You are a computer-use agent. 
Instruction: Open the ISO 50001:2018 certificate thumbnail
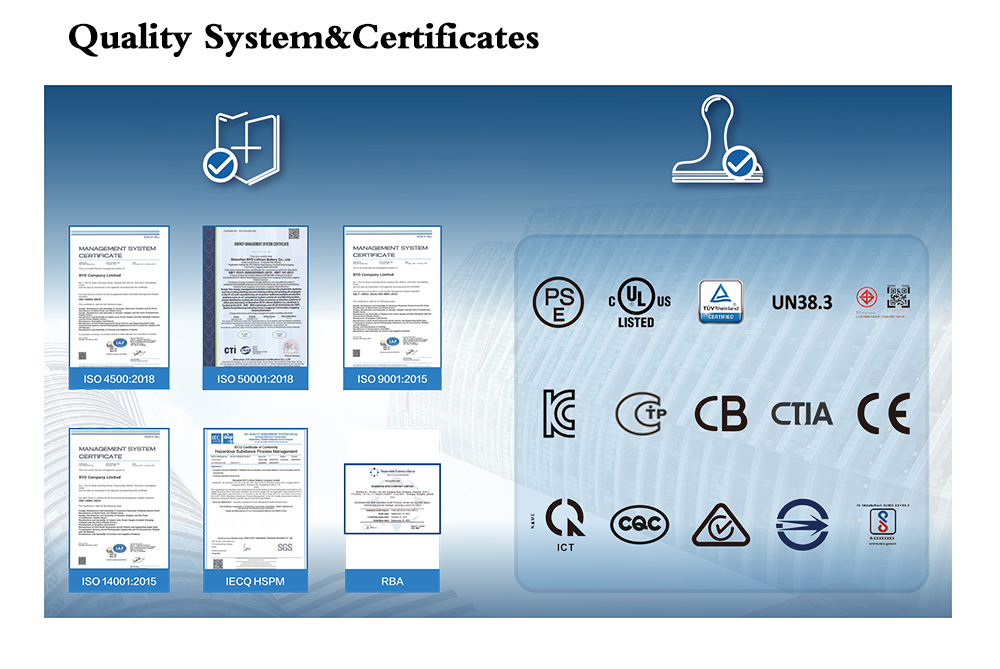[255, 297]
